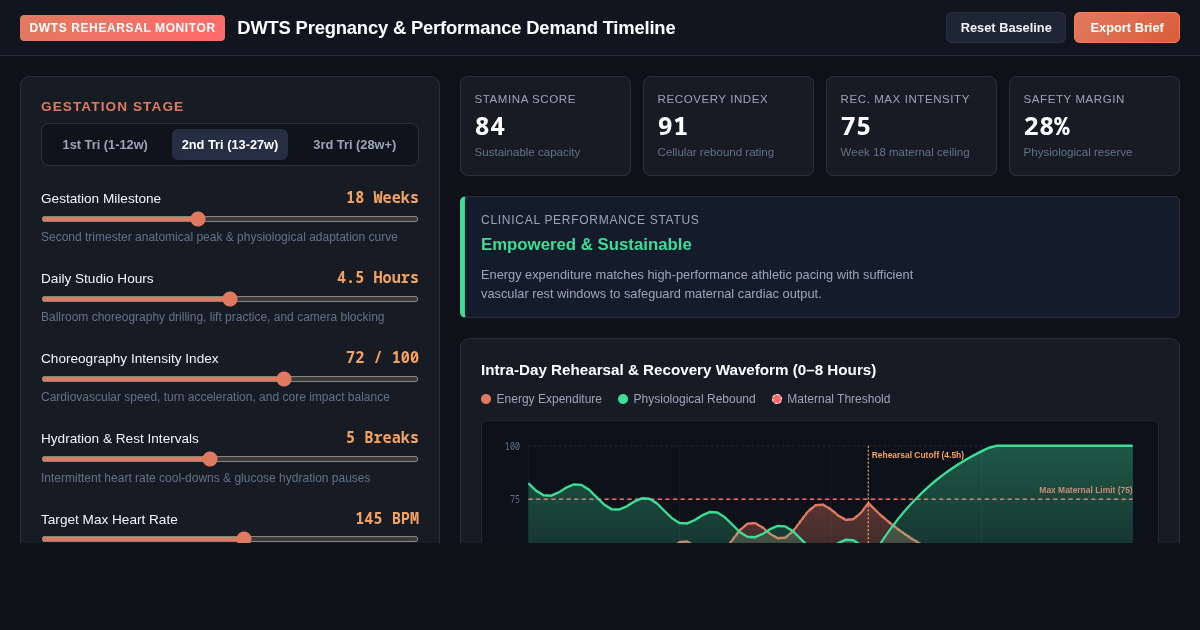Toggle the Maternal Threshold legend dot
This screenshot has width=1200, height=630.
(777, 399)
